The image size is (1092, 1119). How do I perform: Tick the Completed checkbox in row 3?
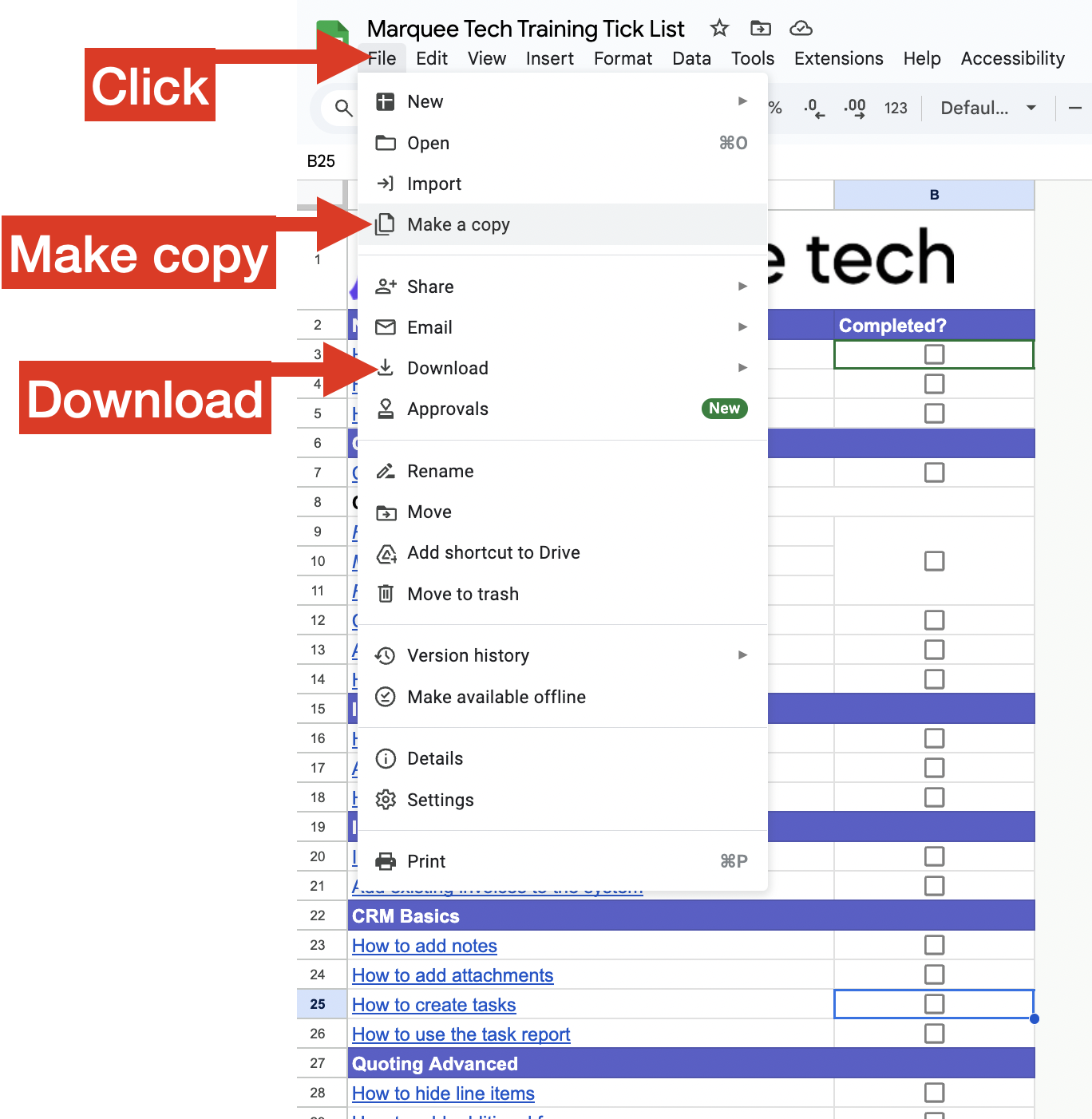934,354
